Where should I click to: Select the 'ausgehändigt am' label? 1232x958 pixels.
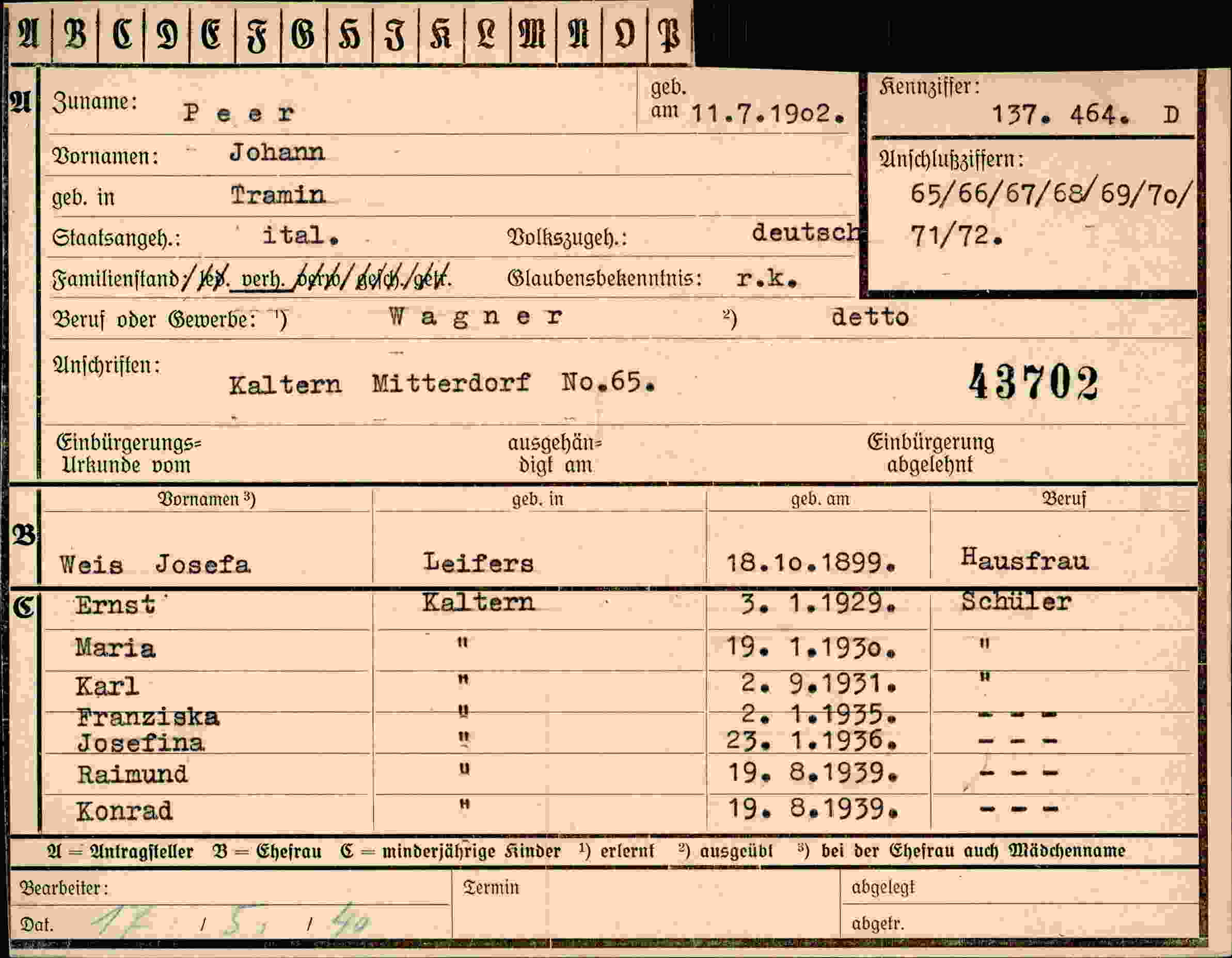click(555, 454)
